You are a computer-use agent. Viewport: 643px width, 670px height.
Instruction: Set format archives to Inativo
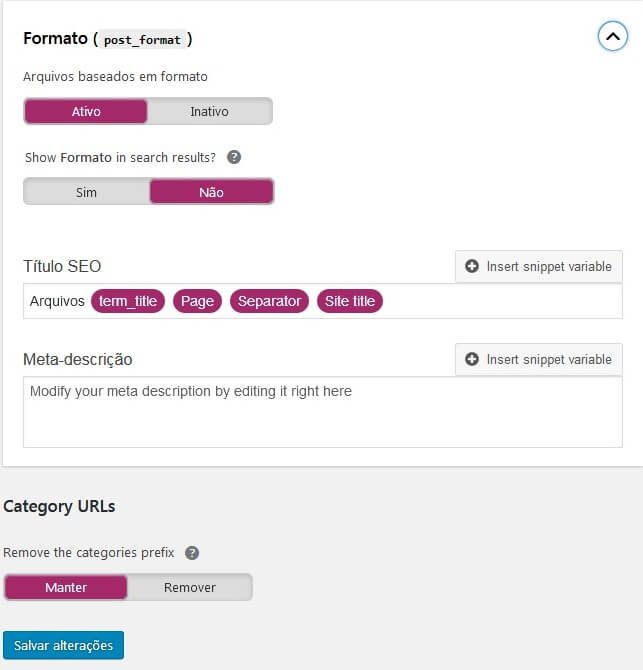pyautogui.click(x=209, y=112)
